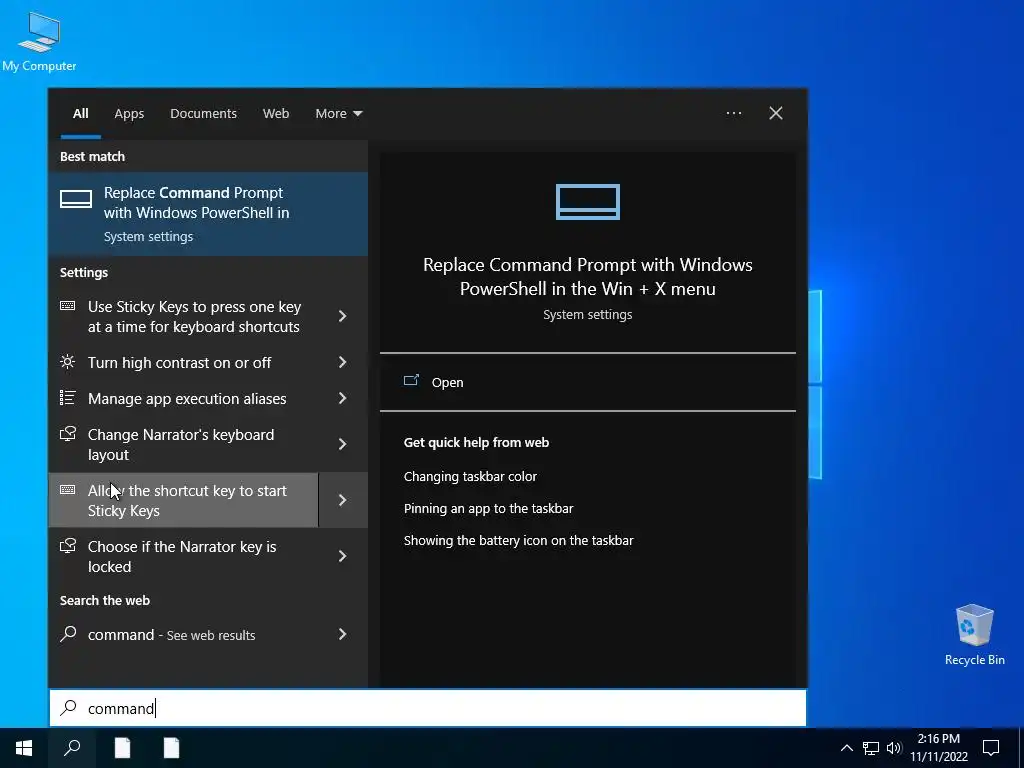Image resolution: width=1024 pixels, height=768 pixels.
Task: Expand arrow beside Choose if Narrator key is locked
Action: (x=343, y=556)
